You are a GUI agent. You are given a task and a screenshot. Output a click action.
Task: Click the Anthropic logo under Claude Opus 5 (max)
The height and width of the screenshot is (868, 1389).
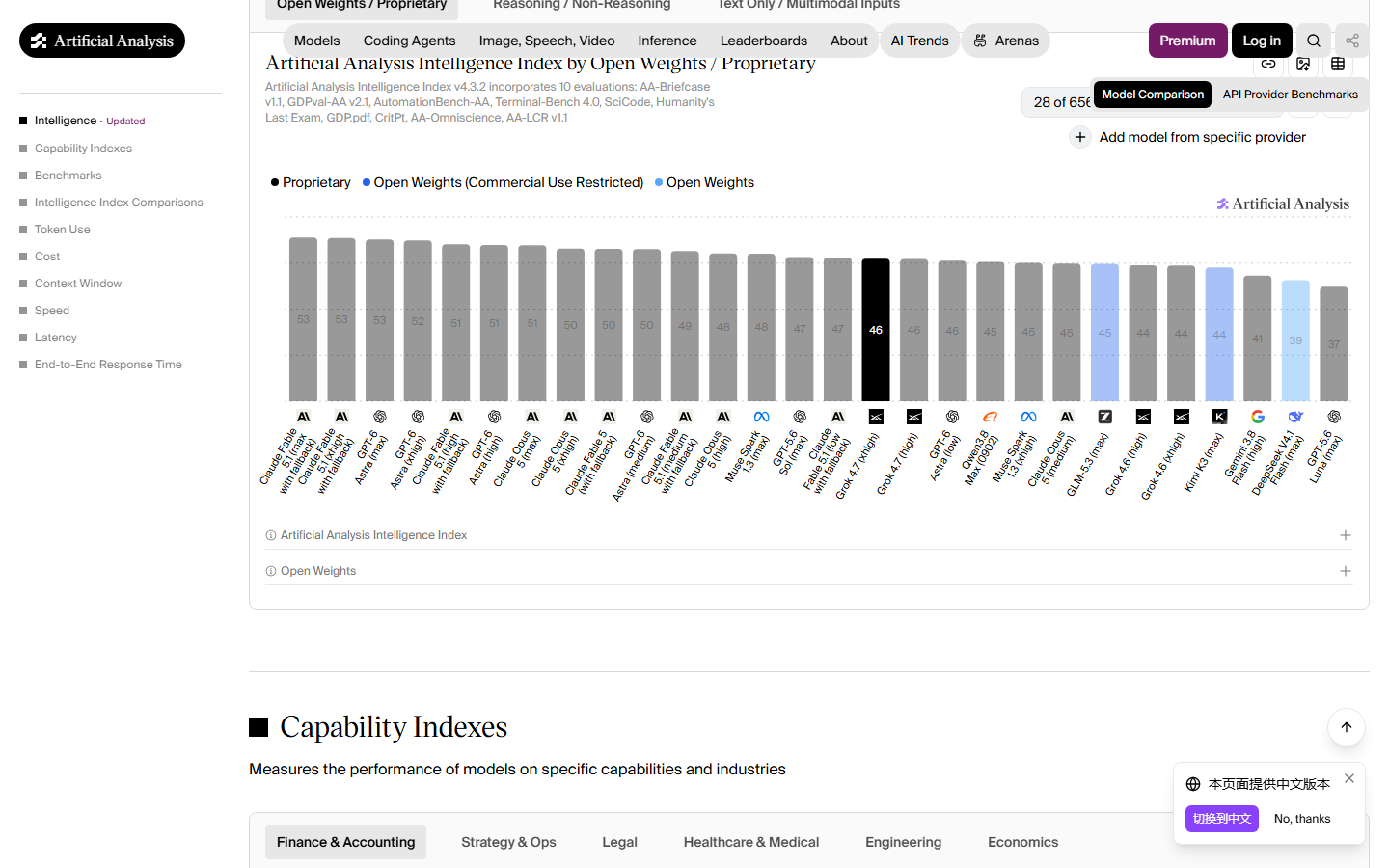(x=532, y=417)
